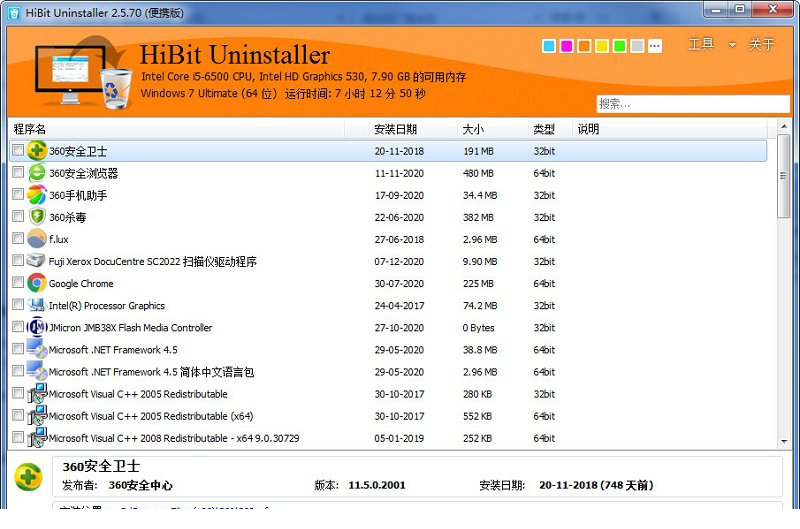
Task: Open the more colors (…) swatch button
Action: point(655,46)
